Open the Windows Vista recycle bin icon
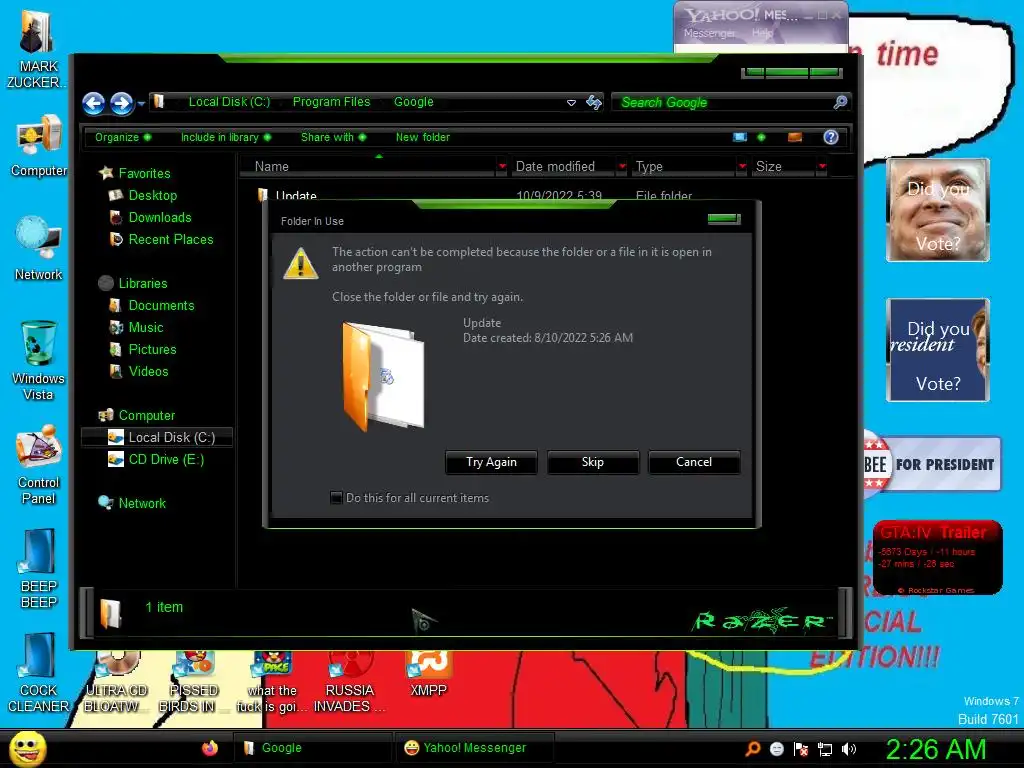 tap(39, 360)
